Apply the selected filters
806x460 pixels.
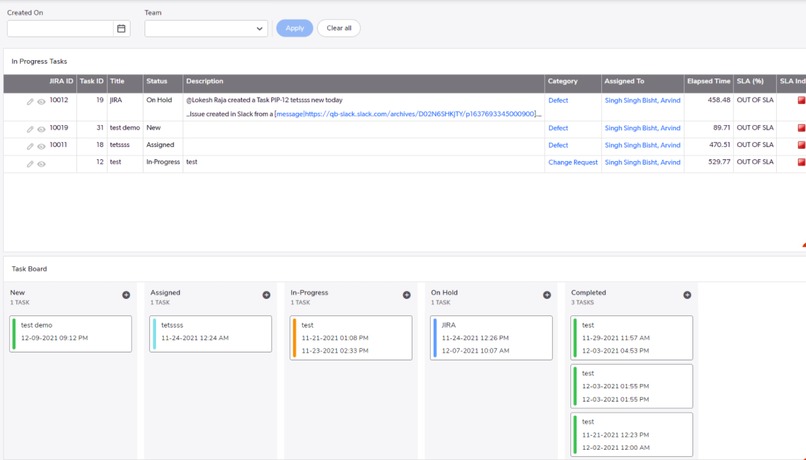click(295, 28)
